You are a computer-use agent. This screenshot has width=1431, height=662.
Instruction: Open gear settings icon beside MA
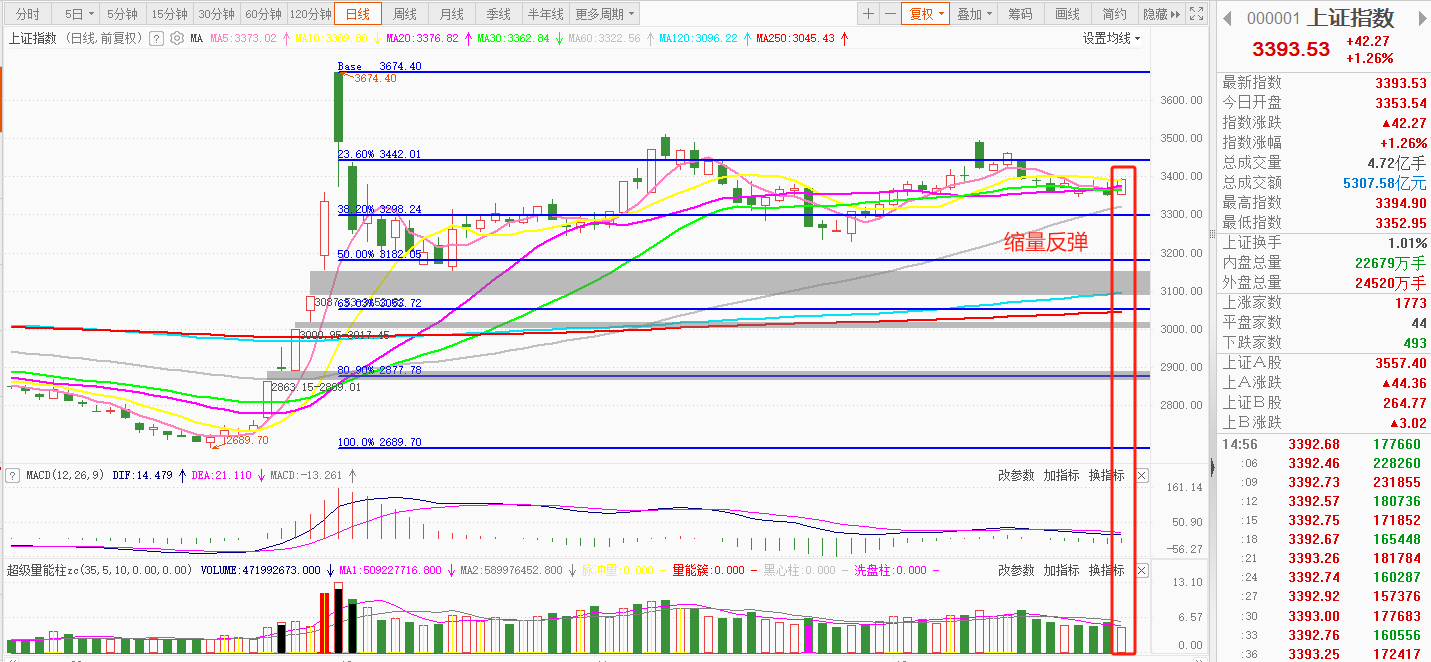pos(176,39)
